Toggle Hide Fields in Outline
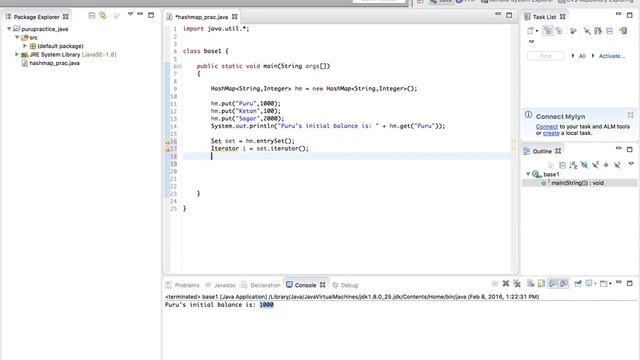640x360 pixels. (x=584, y=165)
